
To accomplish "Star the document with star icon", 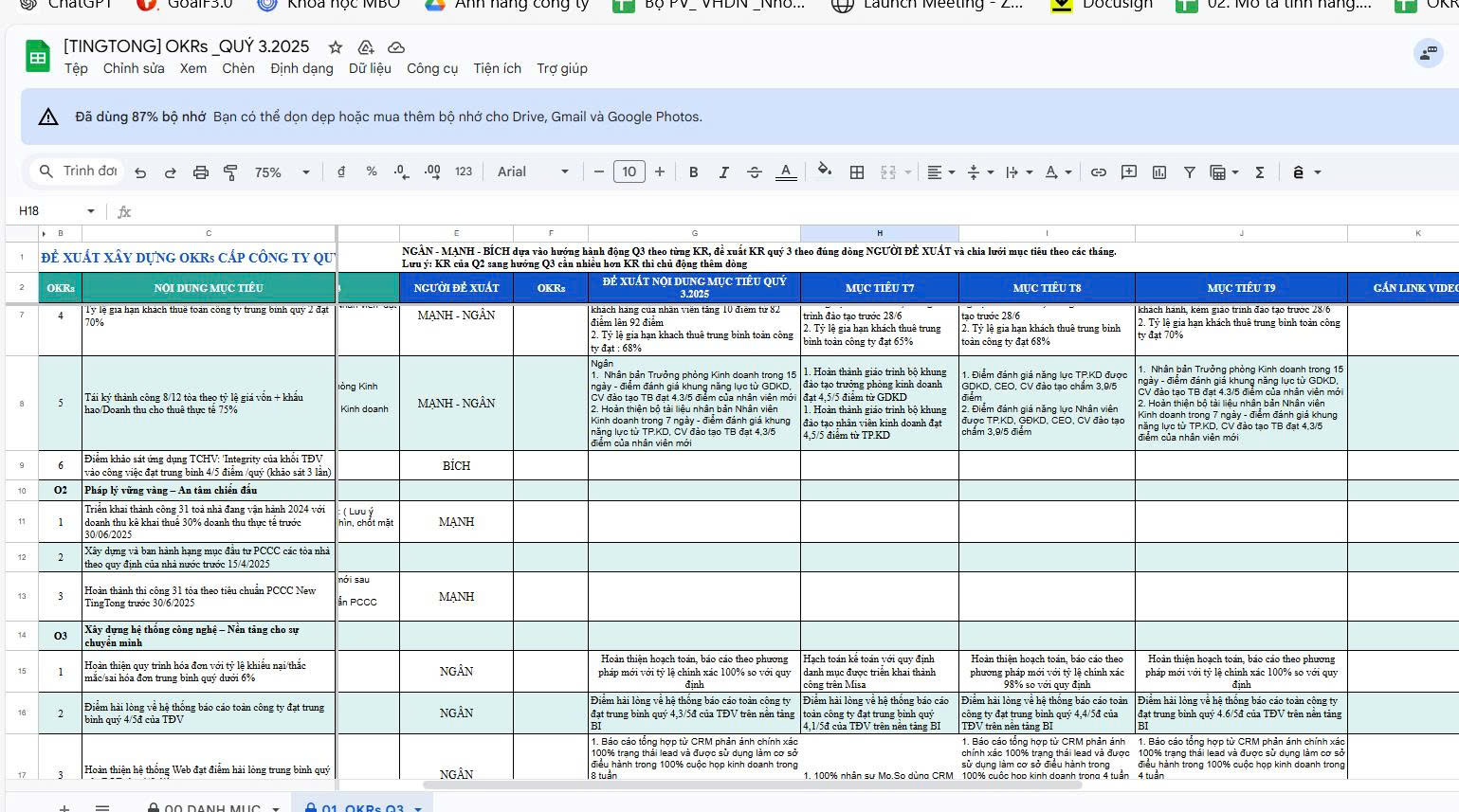I will (336, 47).
